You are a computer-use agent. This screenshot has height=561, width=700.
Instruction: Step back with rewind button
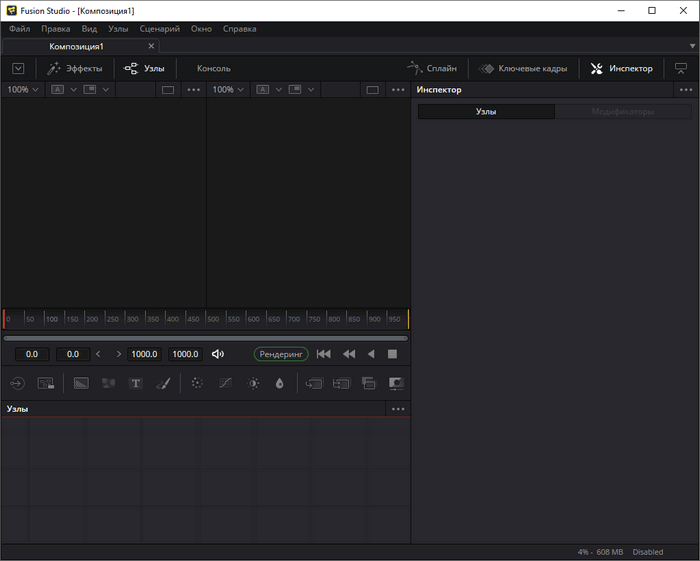[349, 354]
